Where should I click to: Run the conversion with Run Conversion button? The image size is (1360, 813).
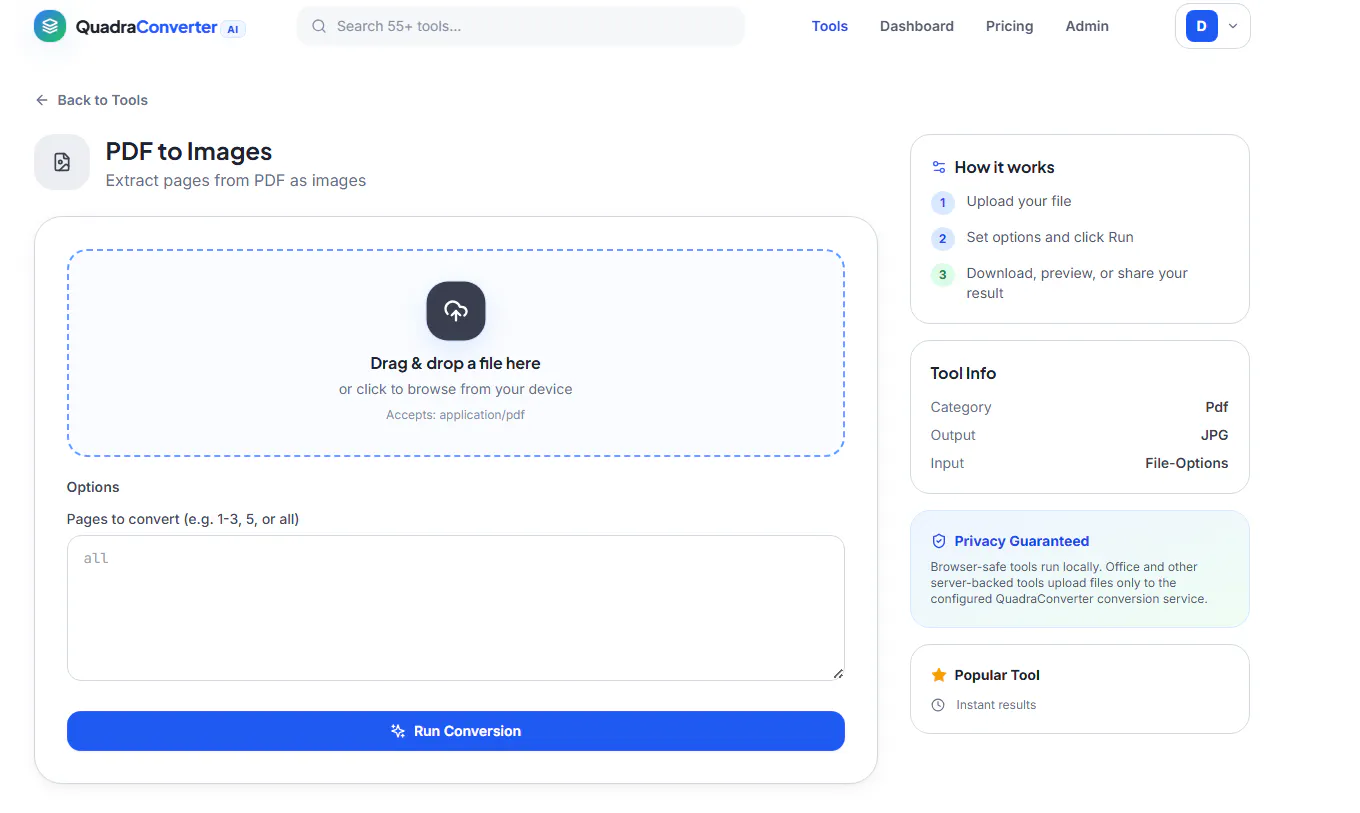pos(456,731)
